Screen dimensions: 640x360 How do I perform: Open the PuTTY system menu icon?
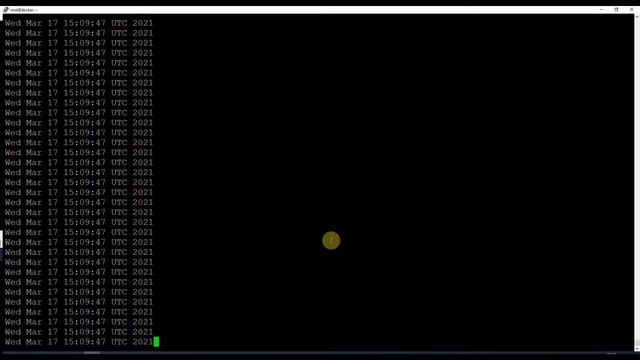pos(6,9)
